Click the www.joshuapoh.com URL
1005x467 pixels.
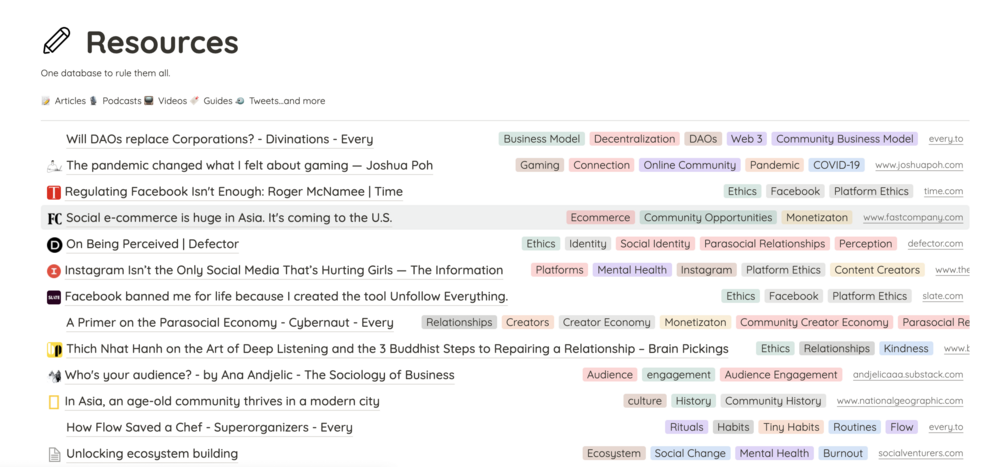tap(919, 165)
